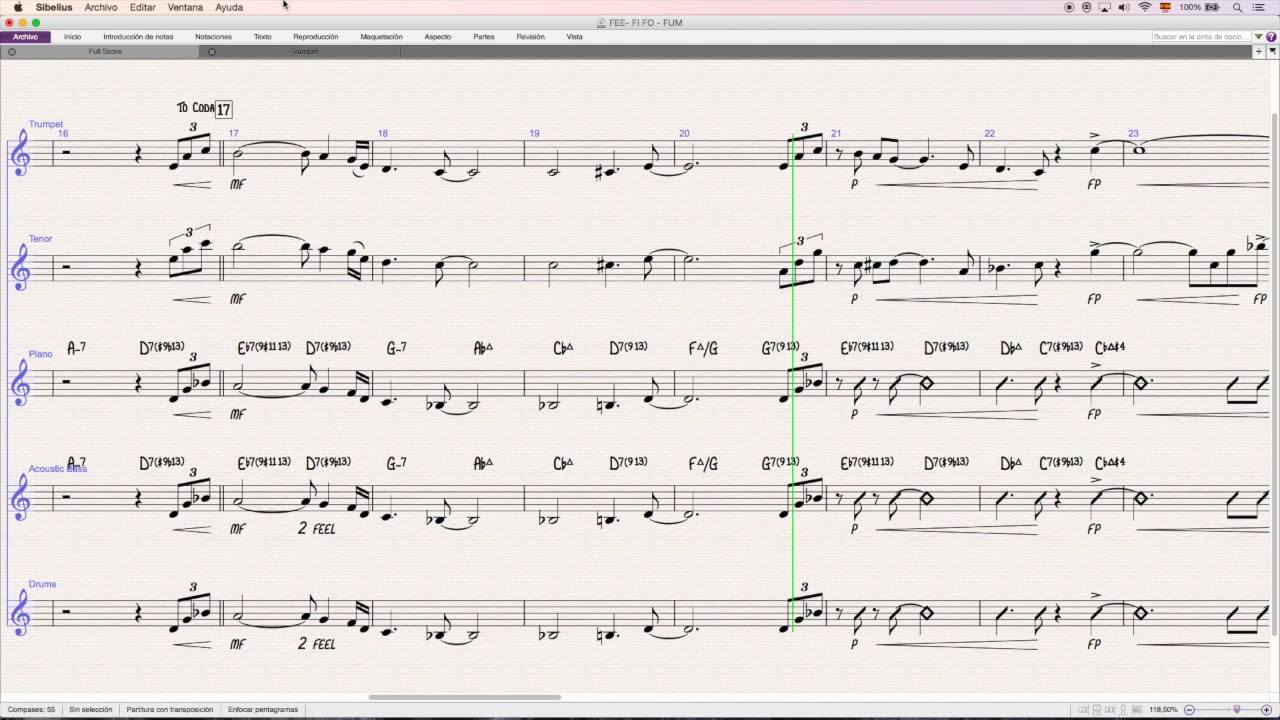The width and height of the screenshot is (1280, 720).
Task: Open the AirPlay display menu
Action: (x=1105, y=7)
